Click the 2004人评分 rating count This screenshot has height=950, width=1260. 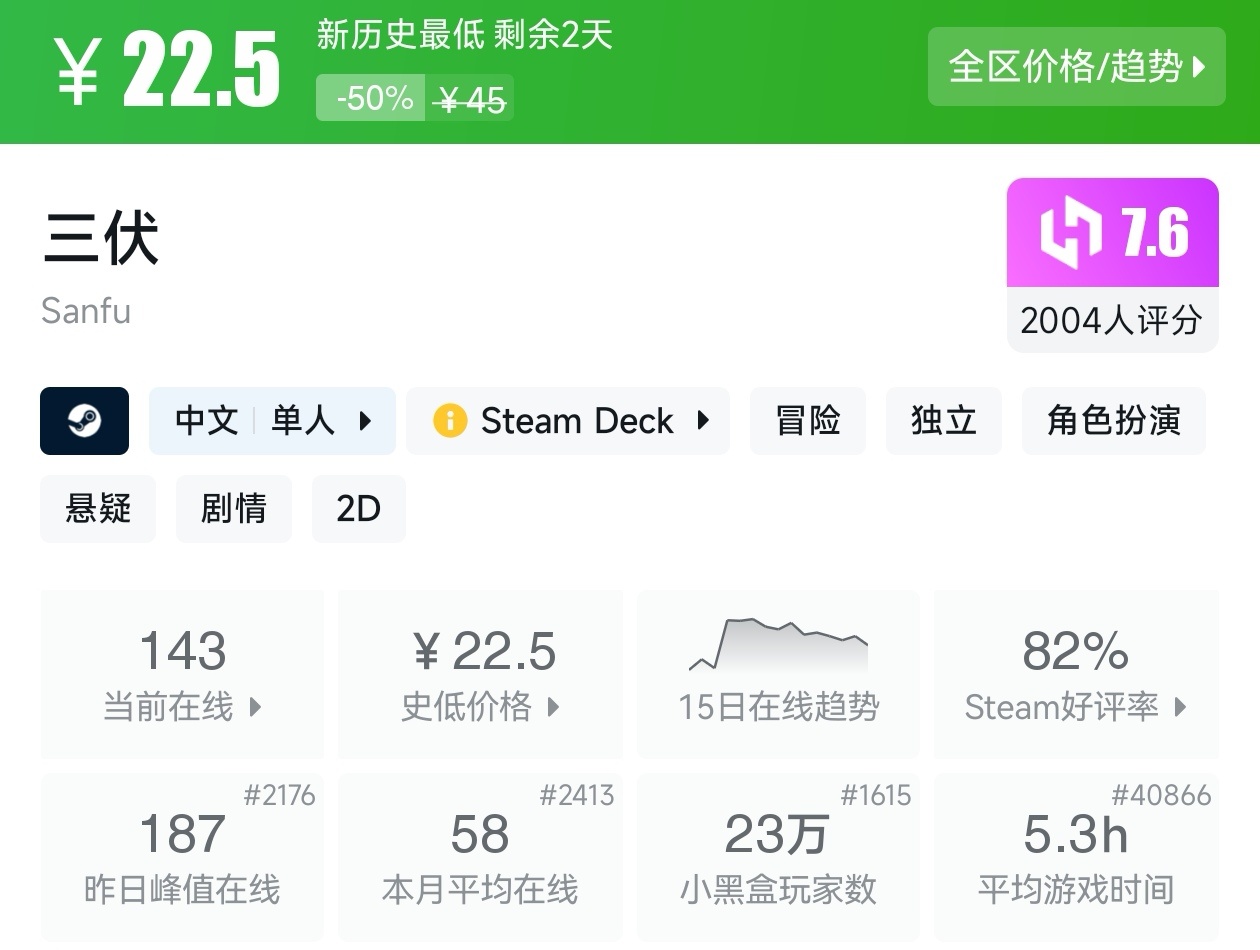click(x=1112, y=321)
